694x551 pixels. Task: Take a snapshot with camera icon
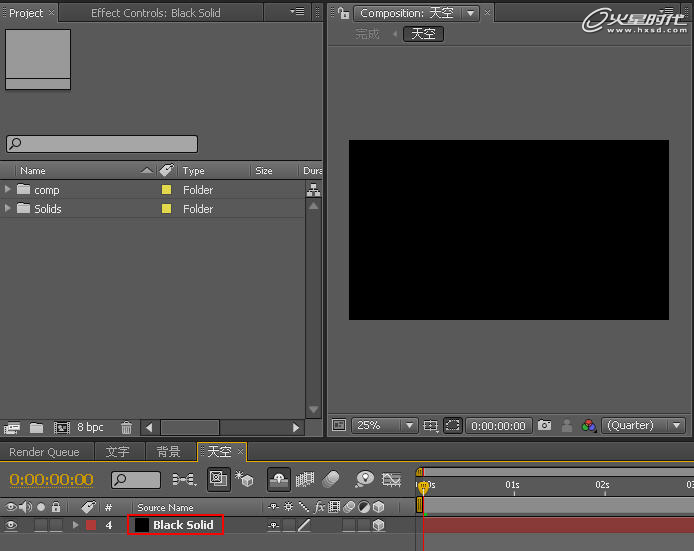(x=544, y=425)
